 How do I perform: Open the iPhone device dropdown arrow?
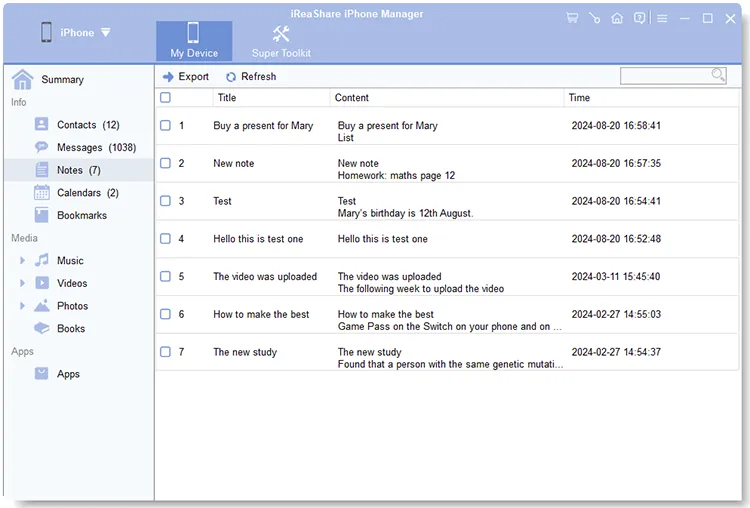(x=106, y=33)
